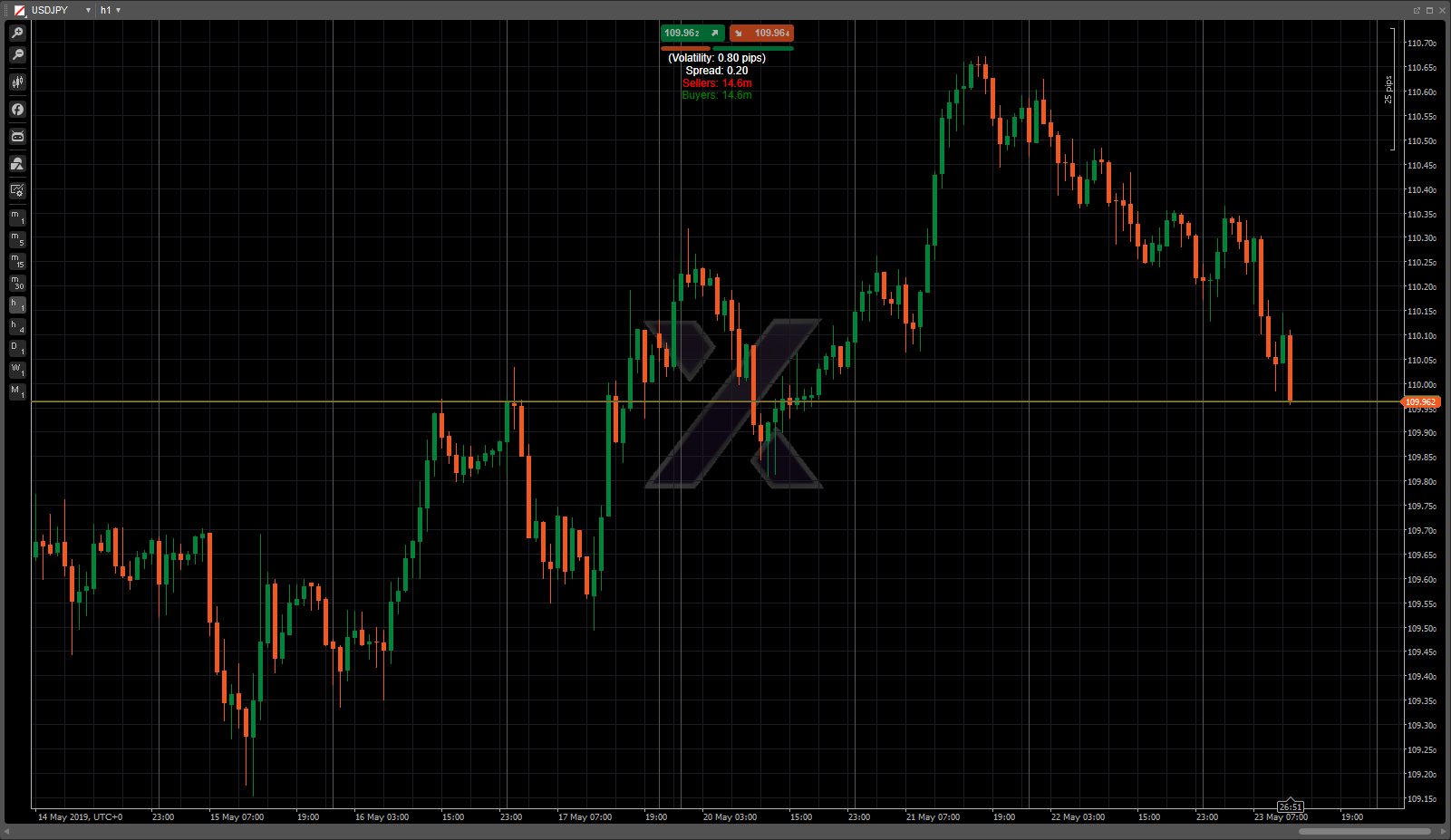Click the 26:51 candle countdown marker

1291,806
